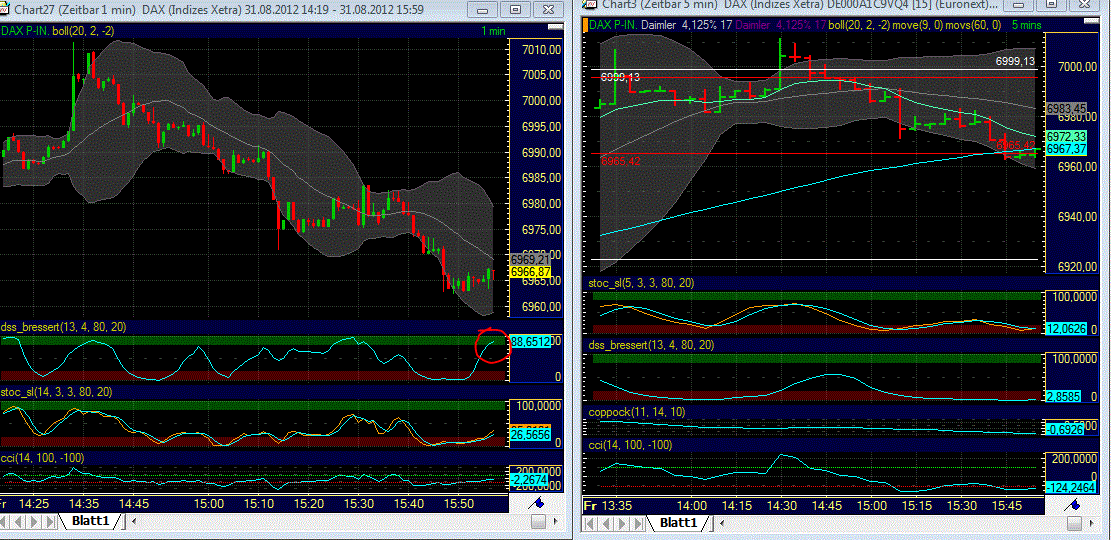Viewport: 1111px width, 540px height.
Task: Click 'boll(20, 2, -2)' label in Chart27
Action: pyautogui.click(x=83, y=30)
